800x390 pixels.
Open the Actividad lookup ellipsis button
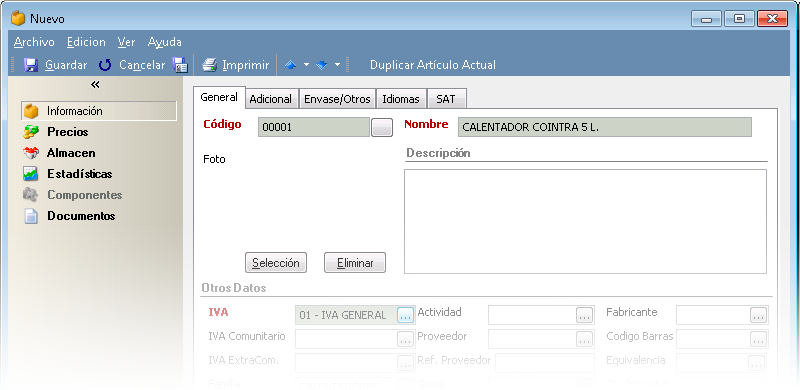(x=585, y=315)
